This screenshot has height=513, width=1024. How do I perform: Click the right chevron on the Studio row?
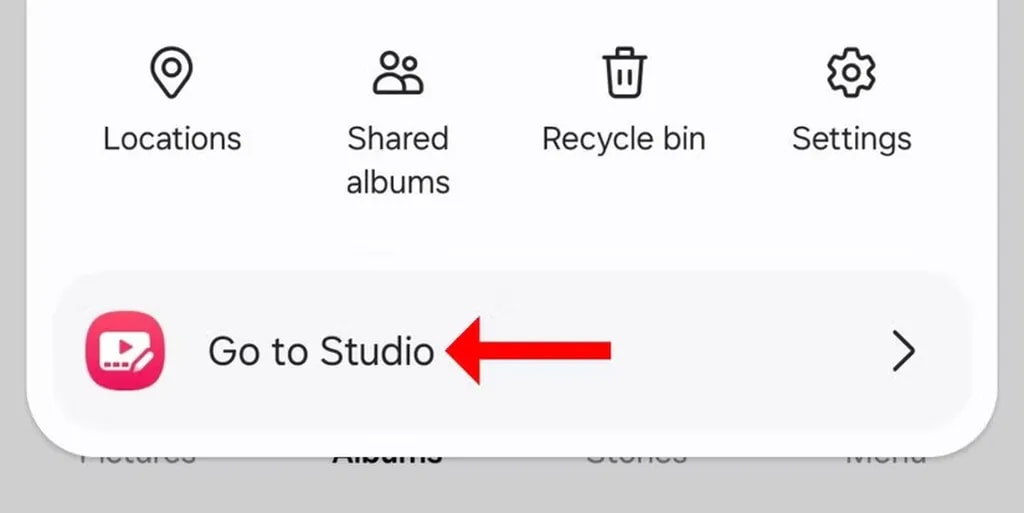click(x=904, y=351)
